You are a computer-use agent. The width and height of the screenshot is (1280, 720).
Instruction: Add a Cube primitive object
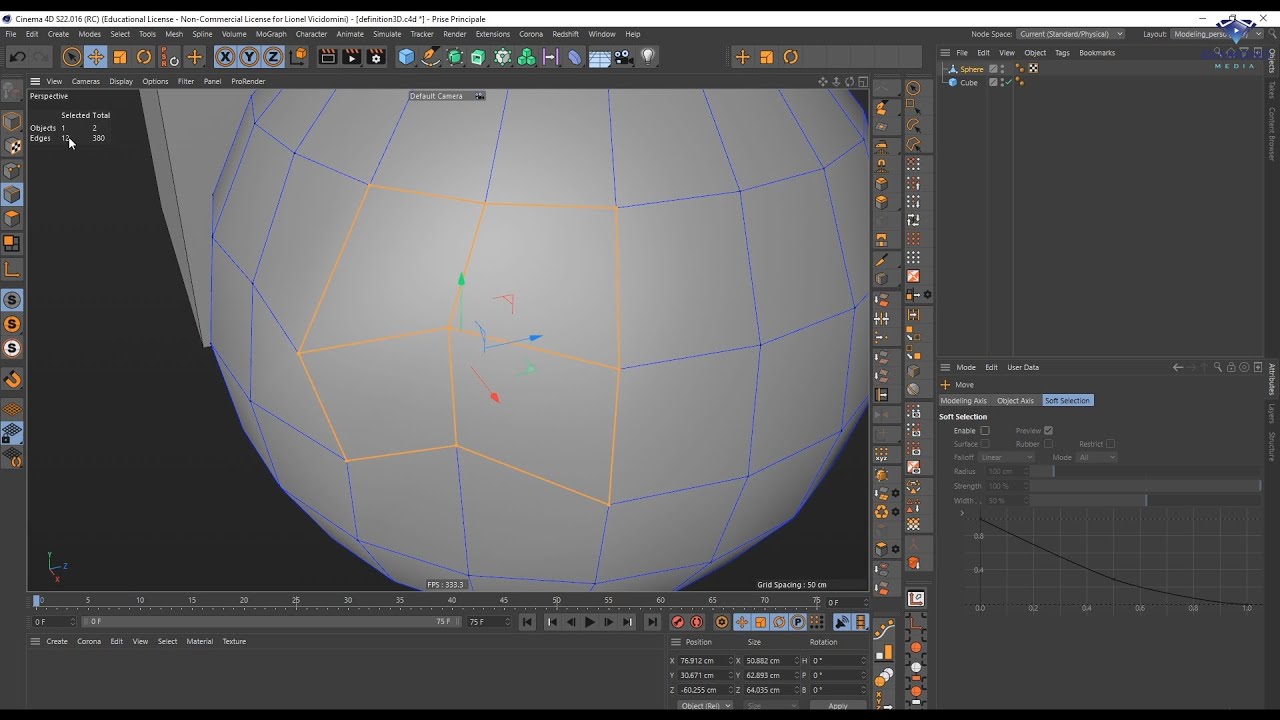[x=406, y=57]
